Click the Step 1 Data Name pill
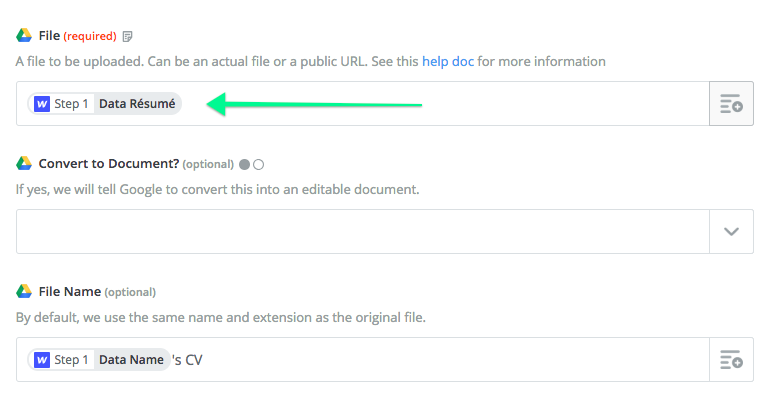The width and height of the screenshot is (767, 403). [x=99, y=360]
